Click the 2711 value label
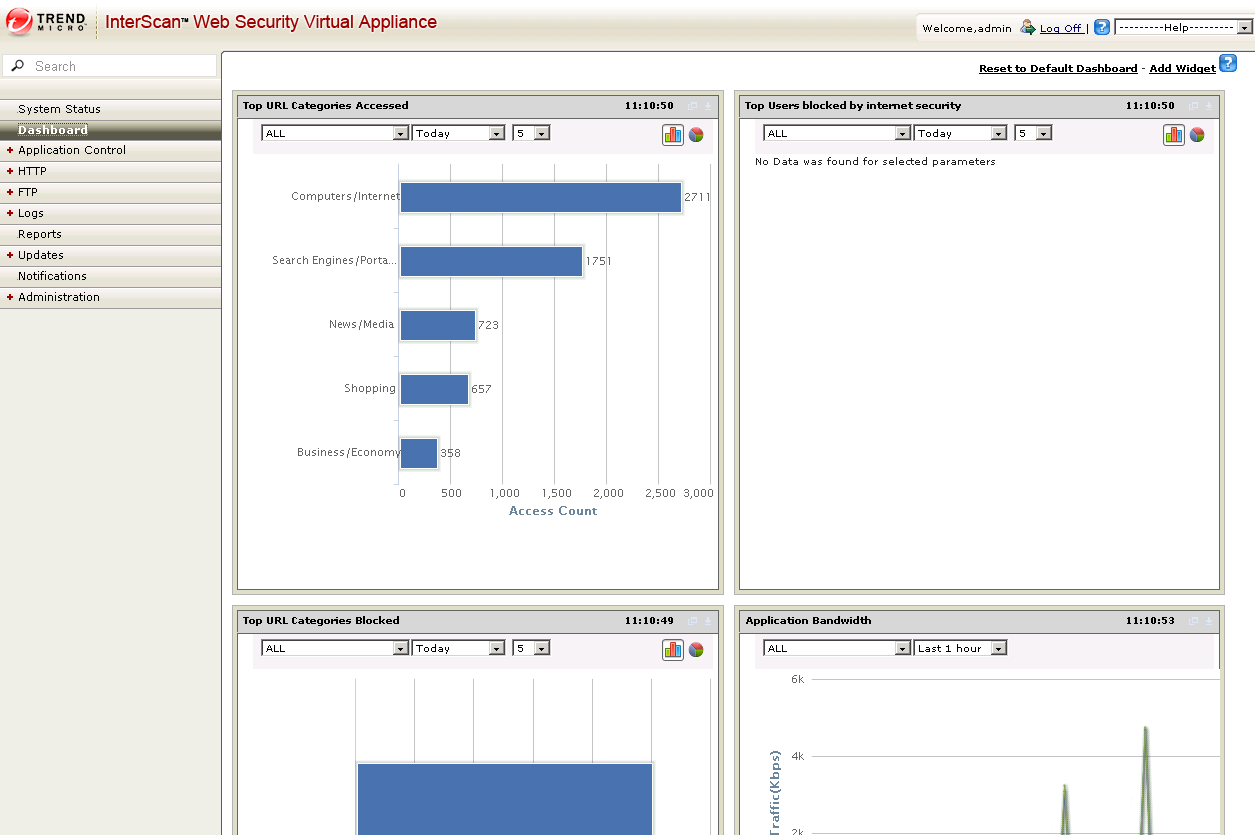1255x835 pixels. (697, 197)
